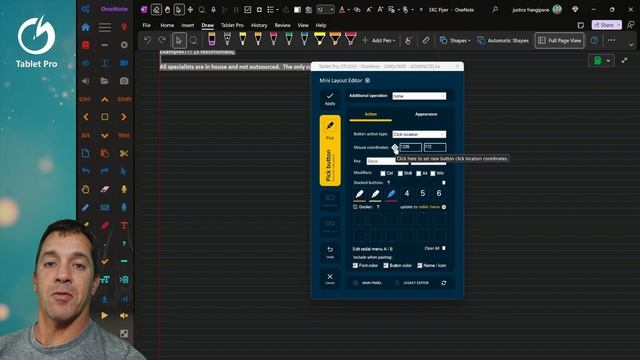Click the scissors cut icon in sidebar
This screenshot has height=360, width=640.
[x=124, y=153]
